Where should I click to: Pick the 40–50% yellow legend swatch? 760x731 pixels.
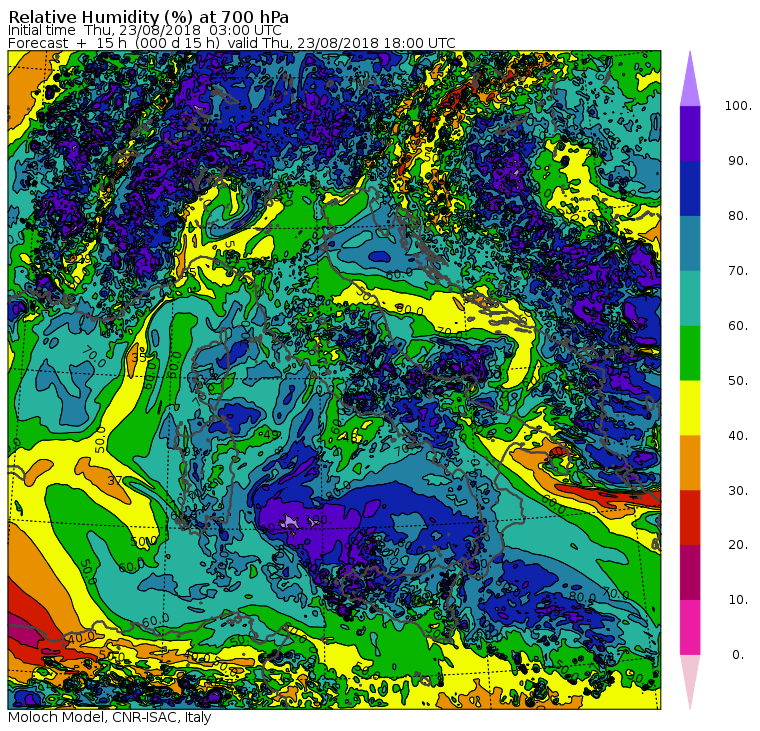690,408
